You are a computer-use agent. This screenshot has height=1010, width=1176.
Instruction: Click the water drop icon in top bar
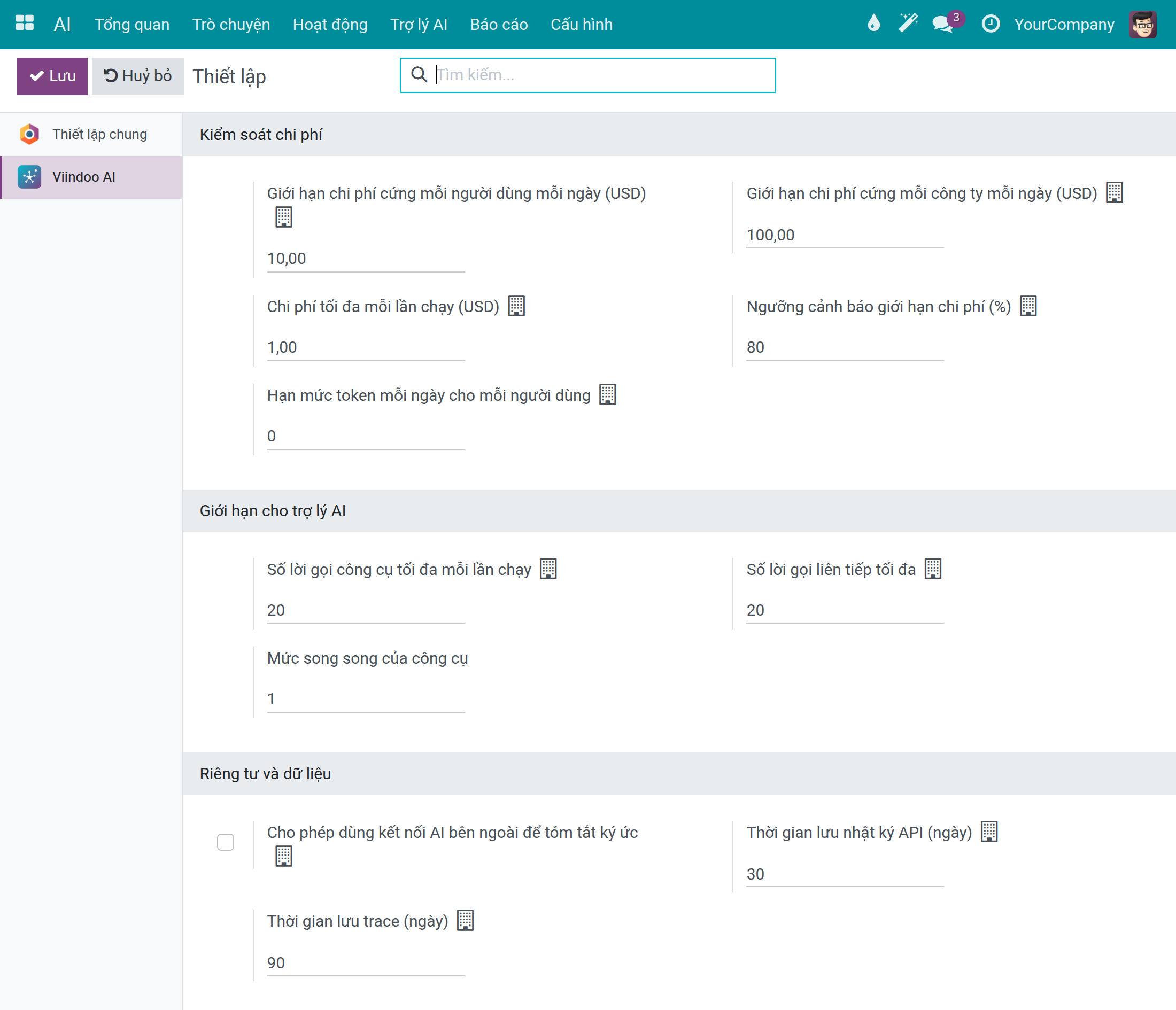point(873,24)
